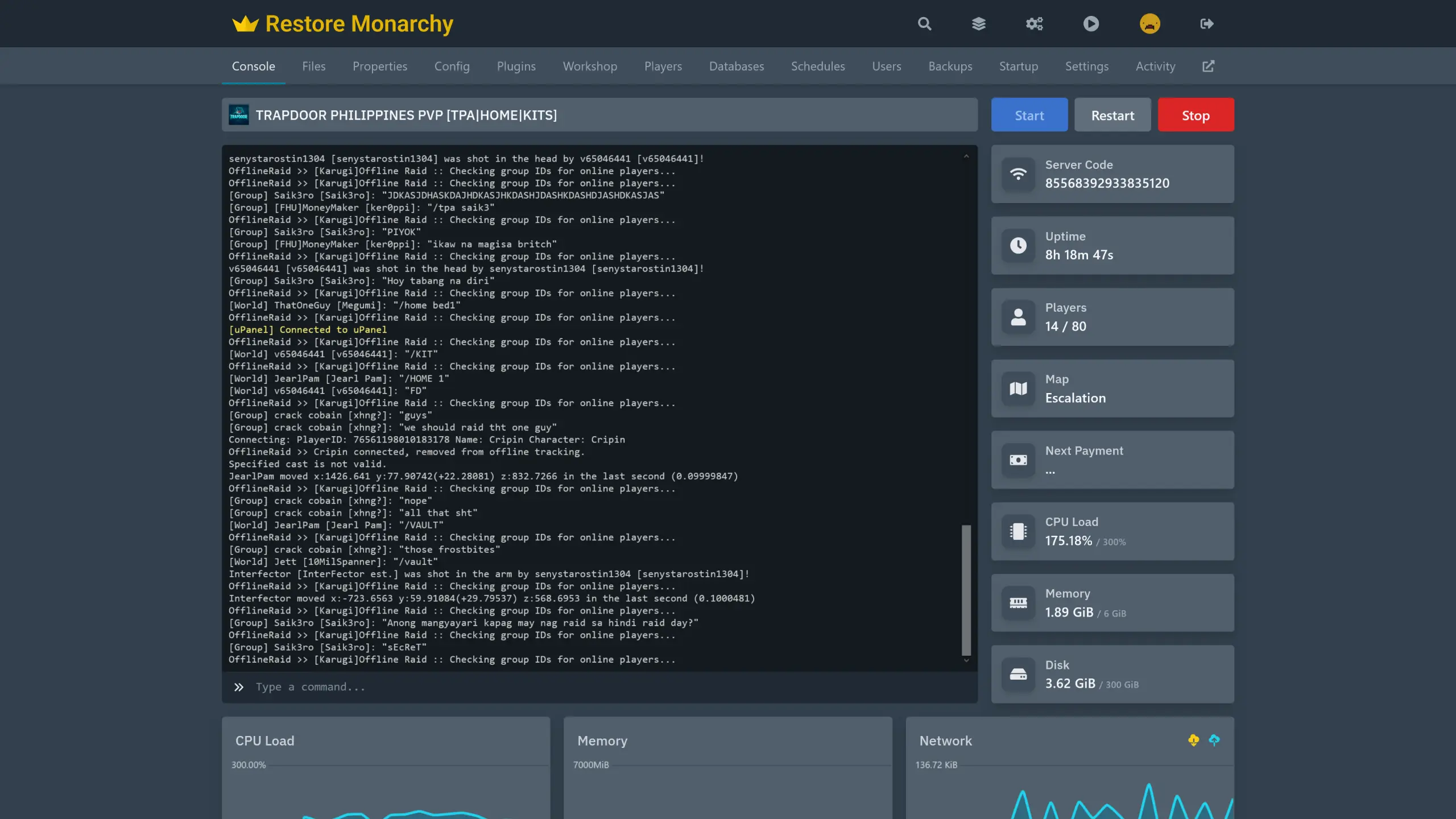Open the Settings tab
The image size is (1456, 819).
click(1086, 66)
